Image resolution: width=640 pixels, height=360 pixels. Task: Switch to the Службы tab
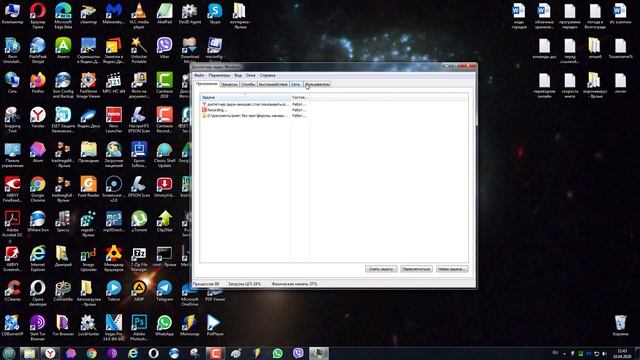pos(248,84)
